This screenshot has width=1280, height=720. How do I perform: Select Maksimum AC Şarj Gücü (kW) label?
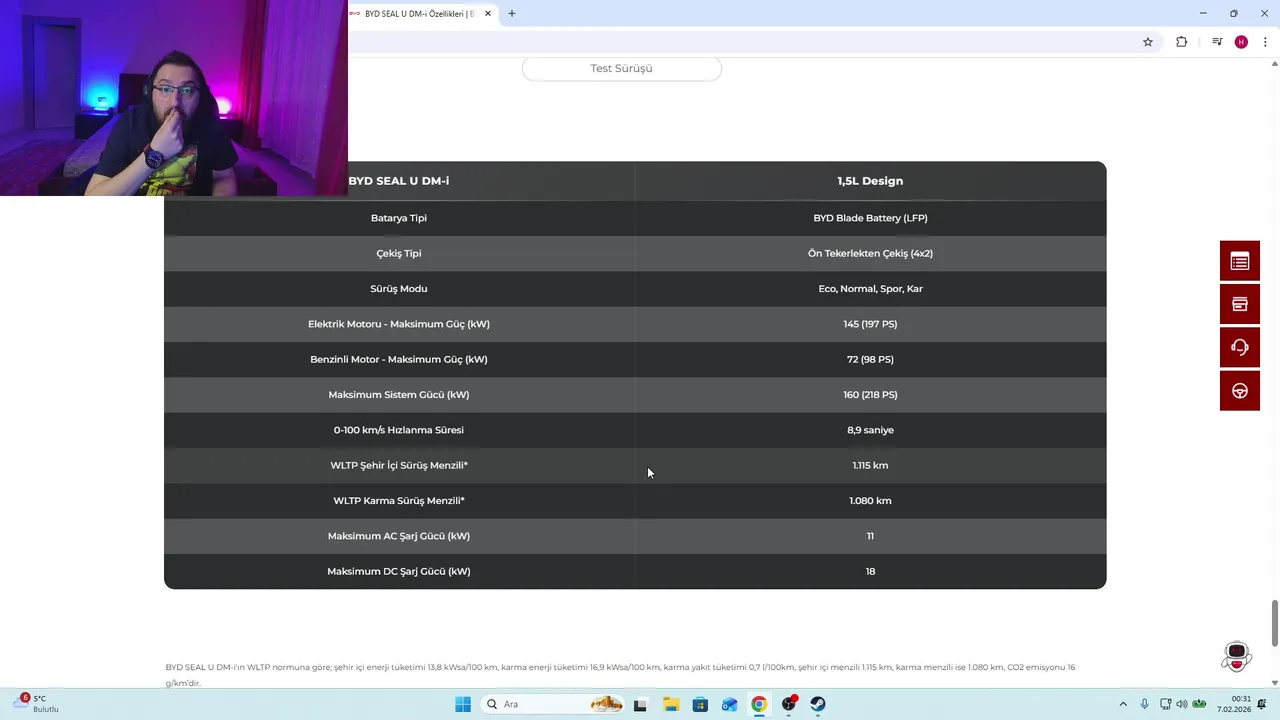tap(399, 536)
